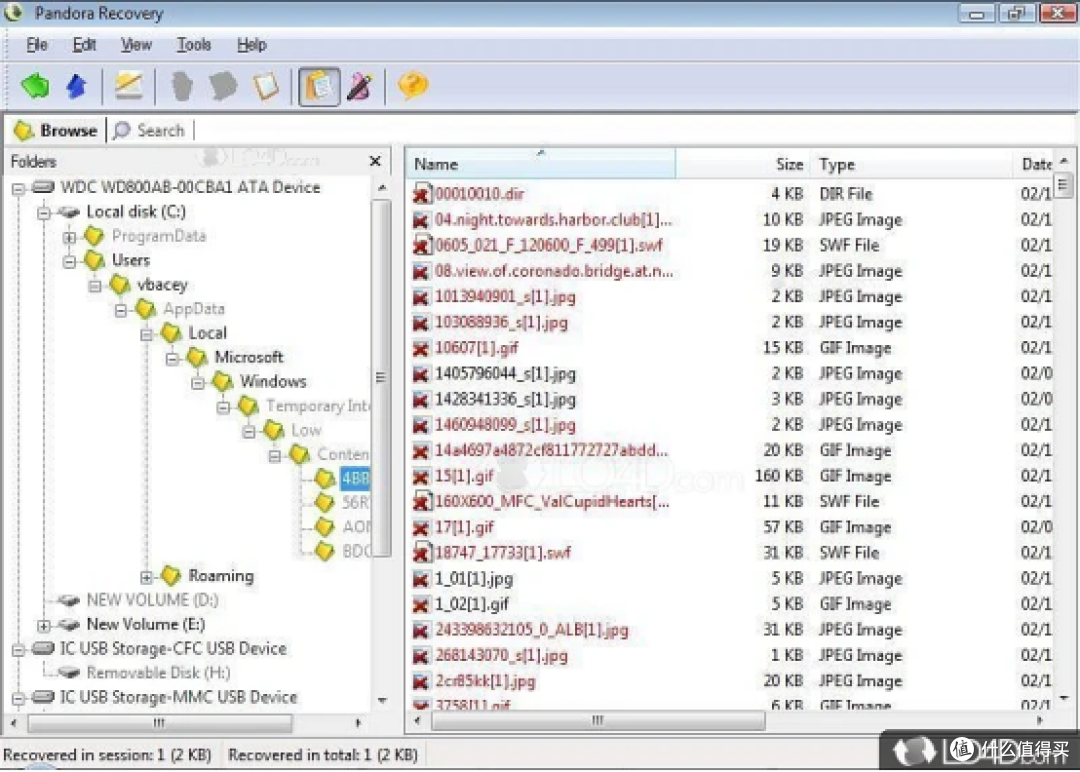Click the wizard wand toolbar icon
This screenshot has height=772, width=1080.
pyautogui.click(x=360, y=86)
